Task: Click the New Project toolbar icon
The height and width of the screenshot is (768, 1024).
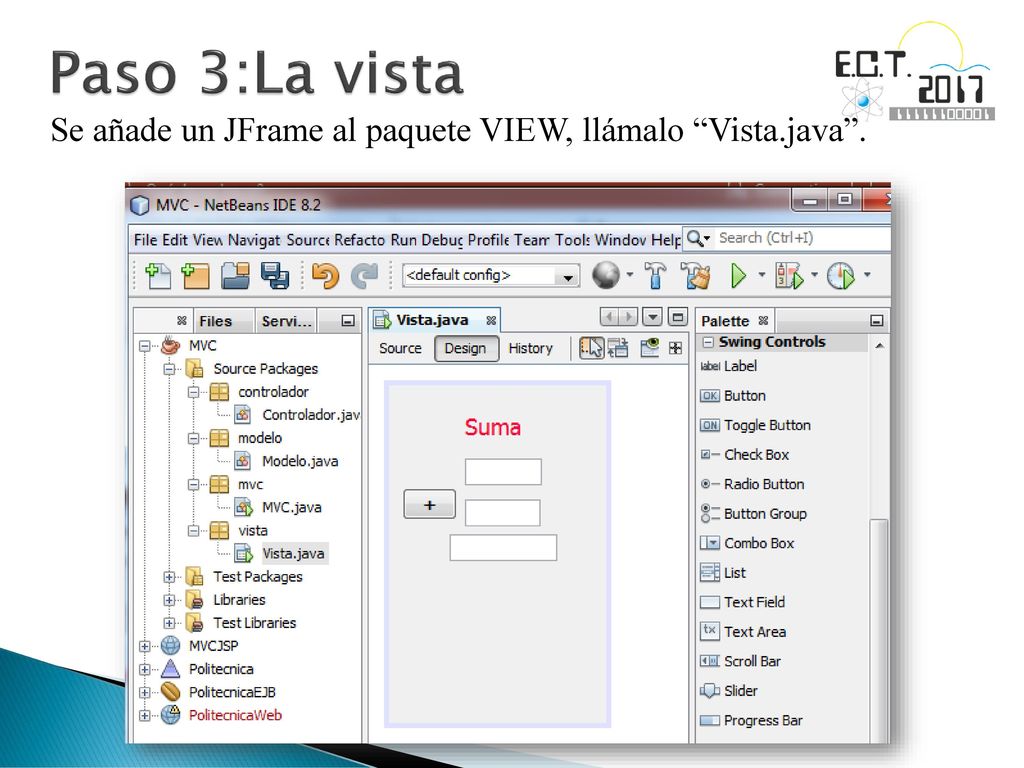Action: click(195, 276)
